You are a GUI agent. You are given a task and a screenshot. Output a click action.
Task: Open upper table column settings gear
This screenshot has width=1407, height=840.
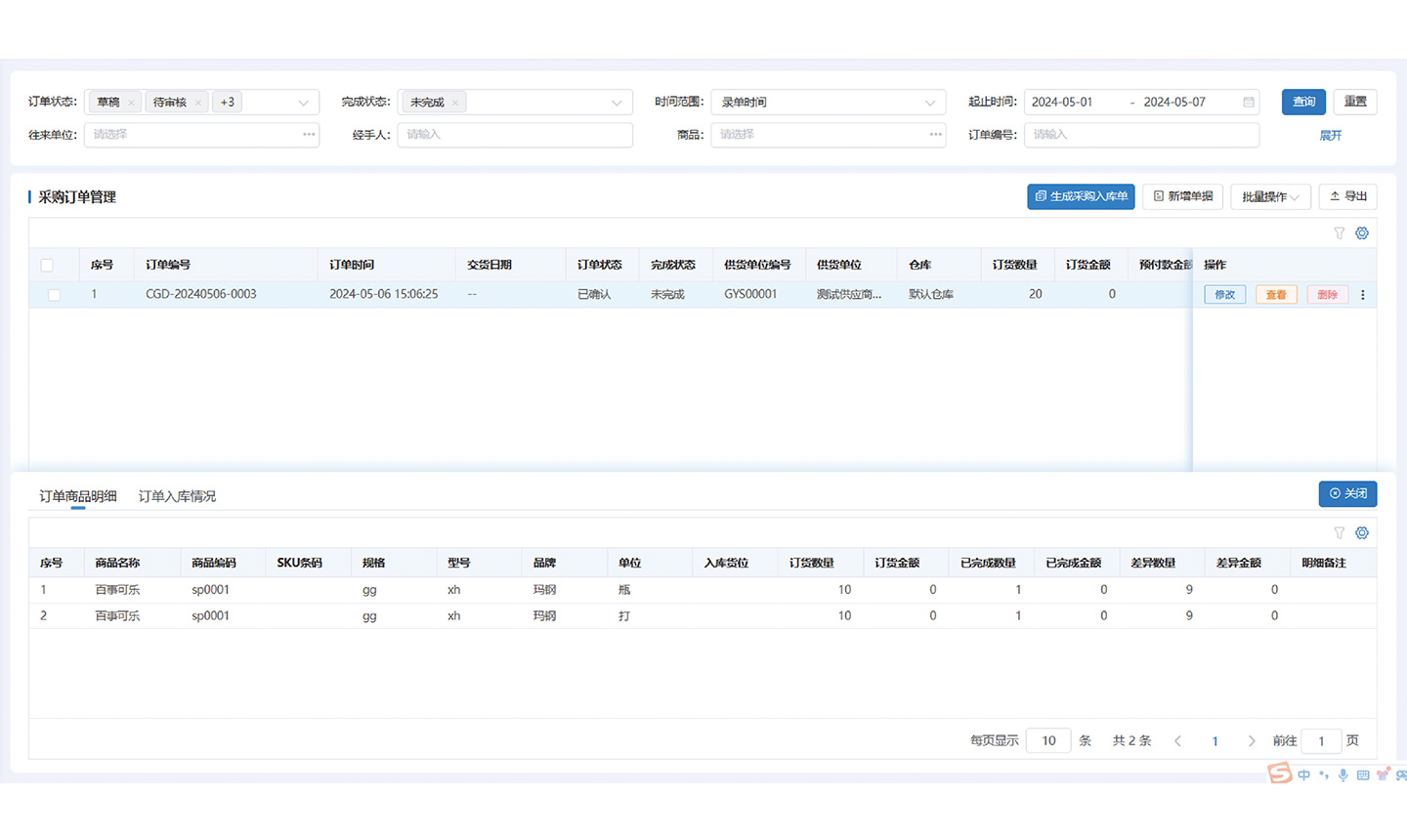[1362, 233]
